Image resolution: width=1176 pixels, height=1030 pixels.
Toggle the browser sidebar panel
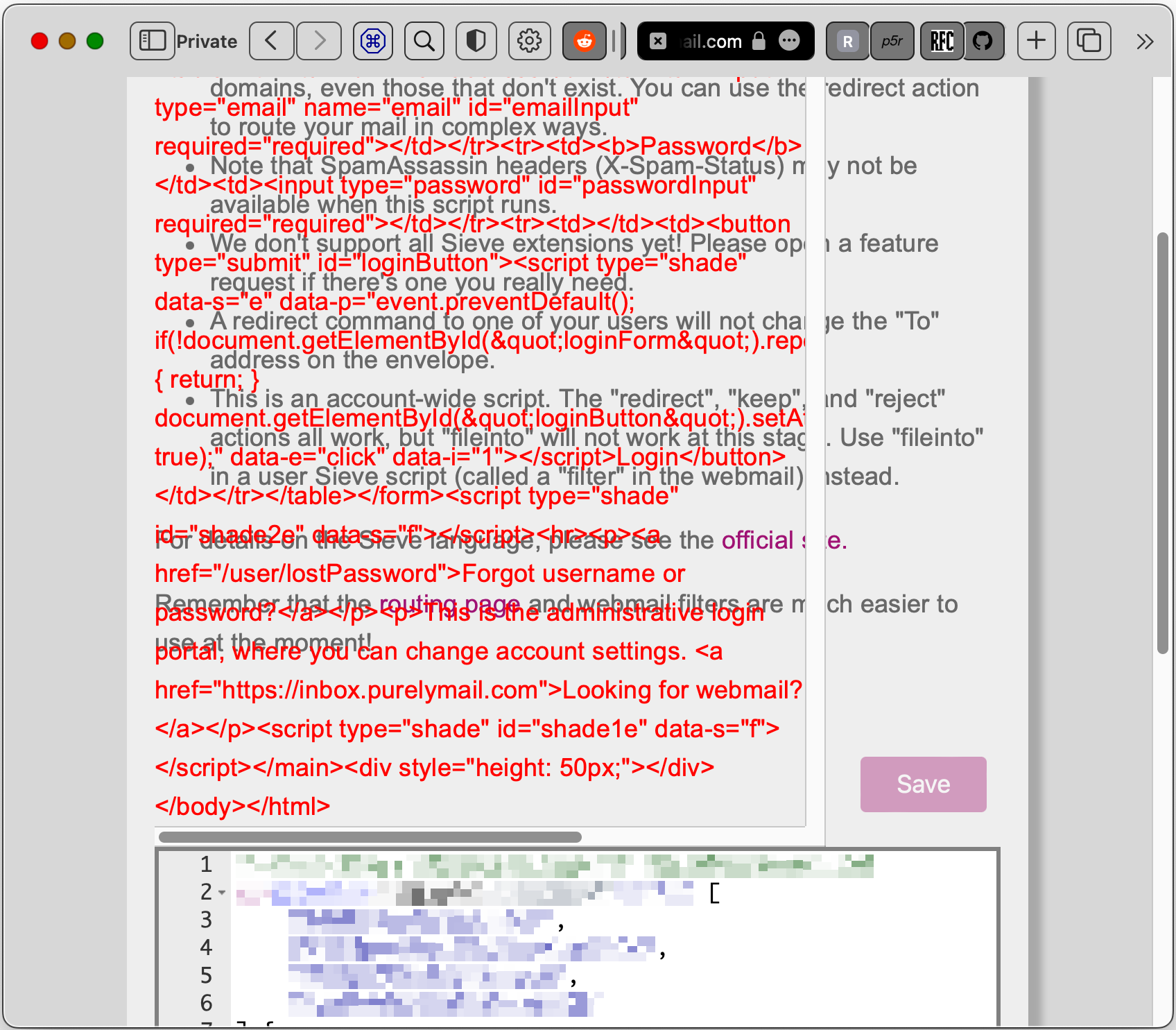(x=153, y=41)
